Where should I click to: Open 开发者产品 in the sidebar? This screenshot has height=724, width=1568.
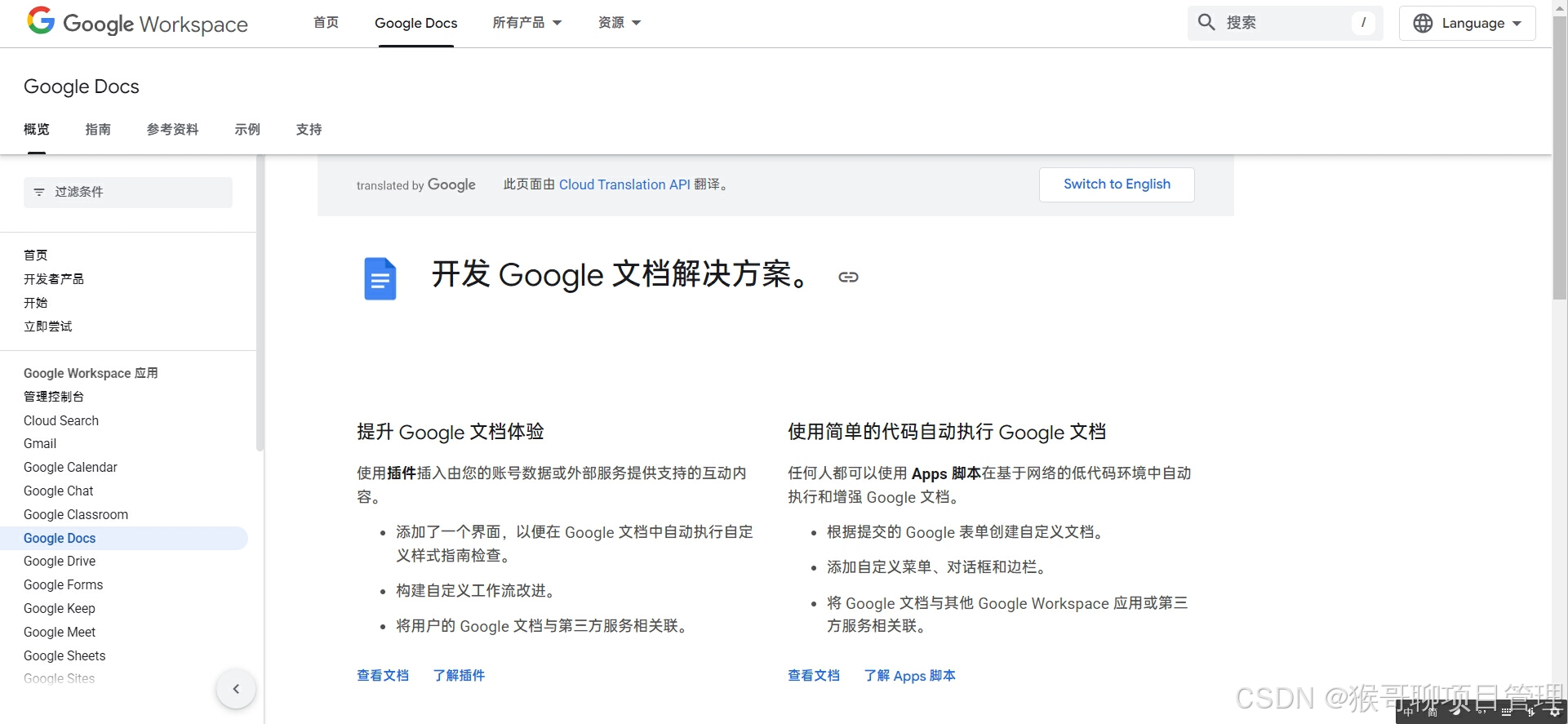(54, 279)
